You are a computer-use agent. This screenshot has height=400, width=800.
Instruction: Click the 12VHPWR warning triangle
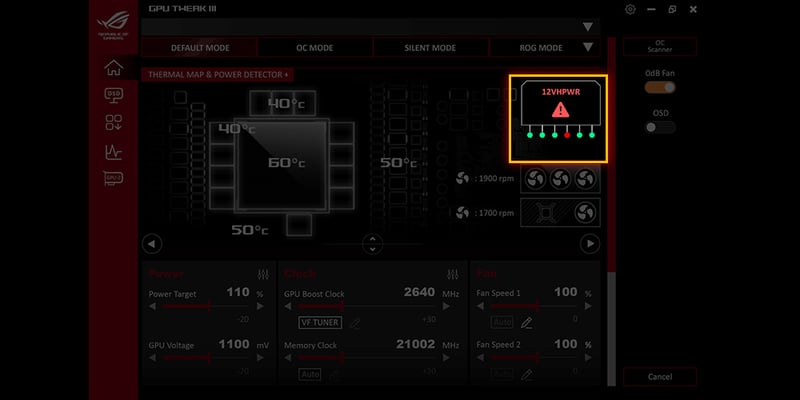click(x=559, y=109)
